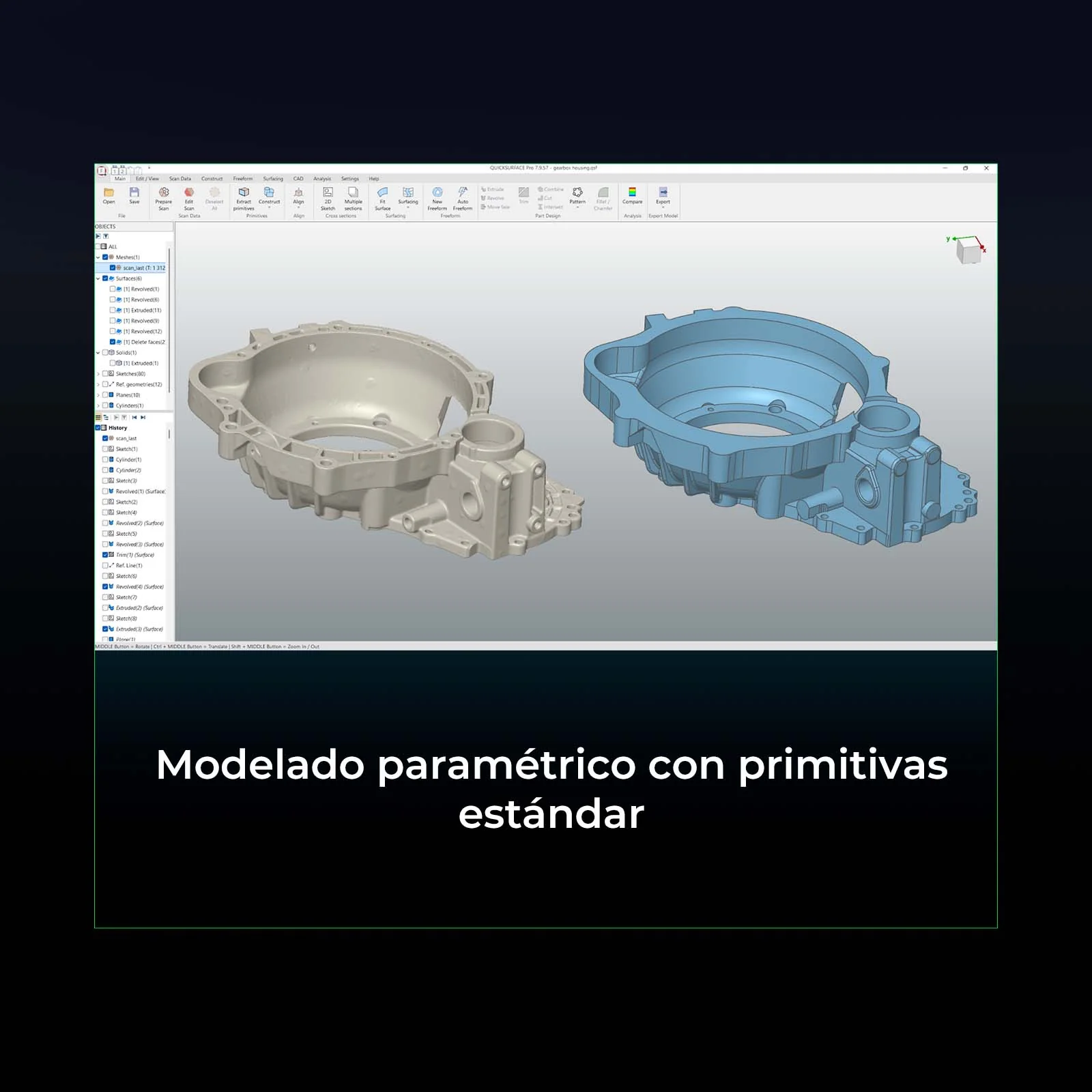Screen dimensions: 1092x1092
Task: Click the Open file icon
Action: (x=109, y=192)
